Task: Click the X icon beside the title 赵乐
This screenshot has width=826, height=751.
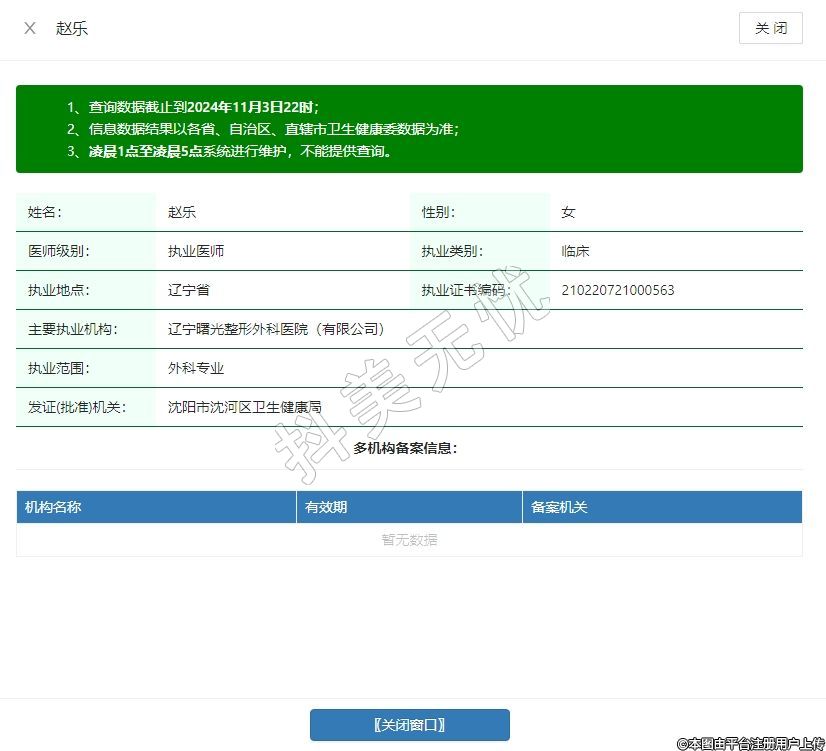Action: click(x=30, y=28)
